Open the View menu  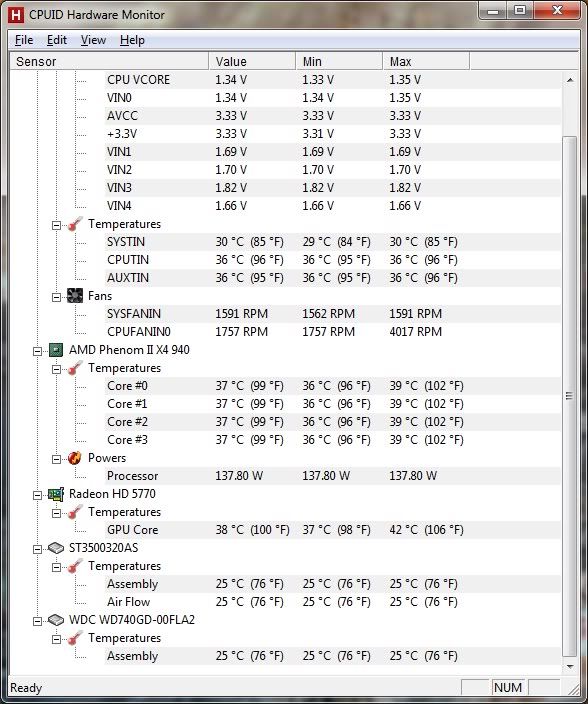coord(93,40)
